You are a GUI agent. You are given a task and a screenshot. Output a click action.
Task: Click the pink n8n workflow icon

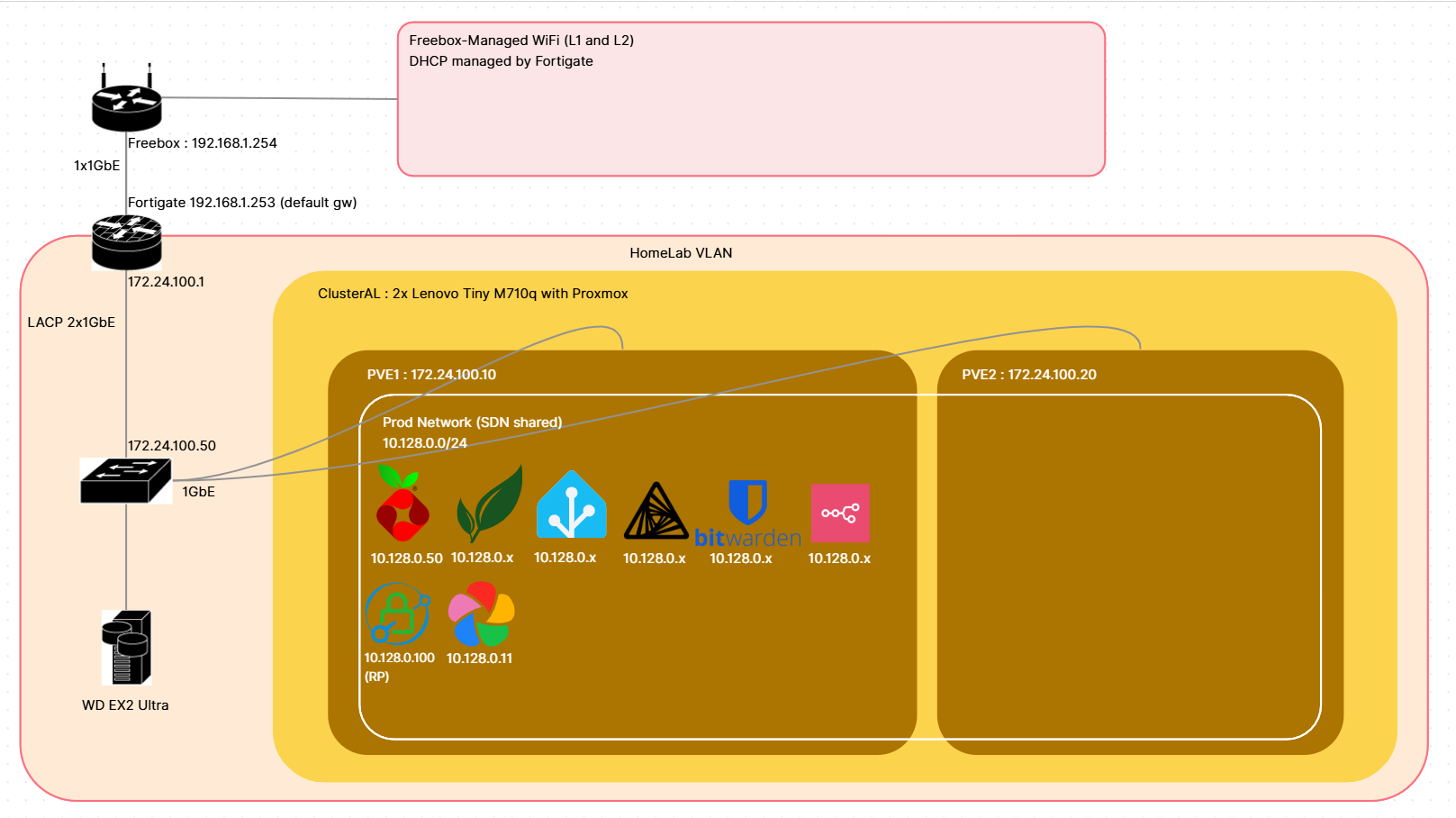click(840, 513)
